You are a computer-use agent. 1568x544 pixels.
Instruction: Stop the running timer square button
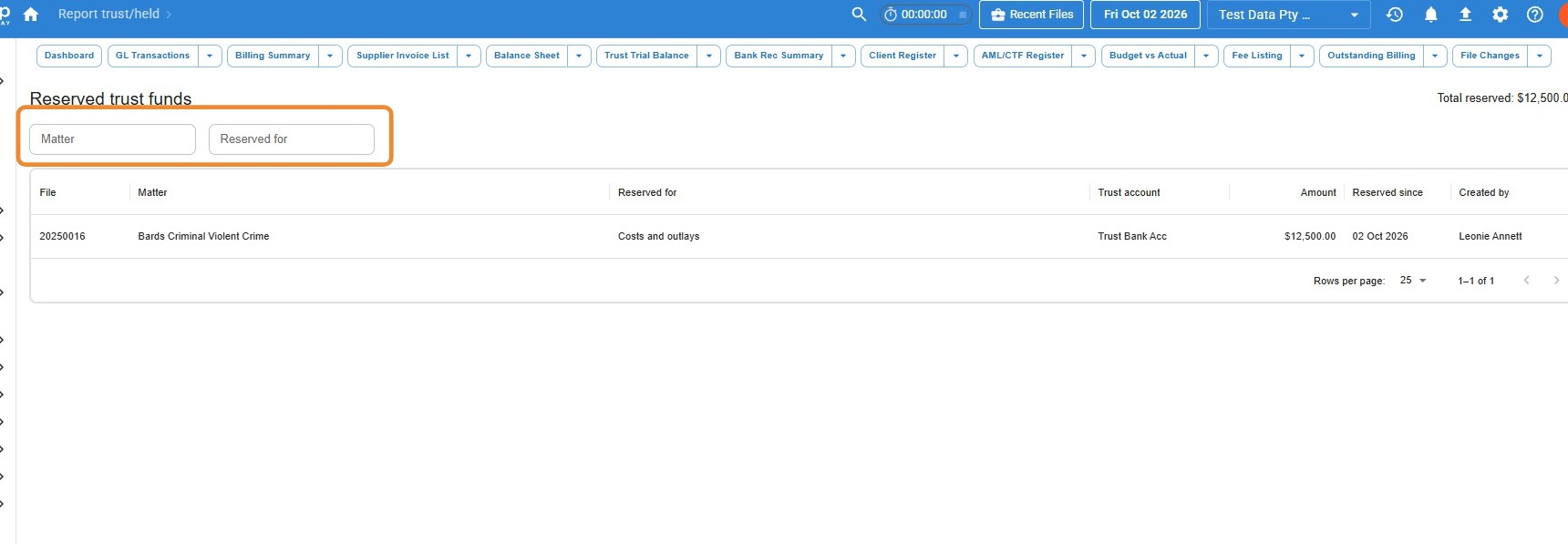coord(962,15)
